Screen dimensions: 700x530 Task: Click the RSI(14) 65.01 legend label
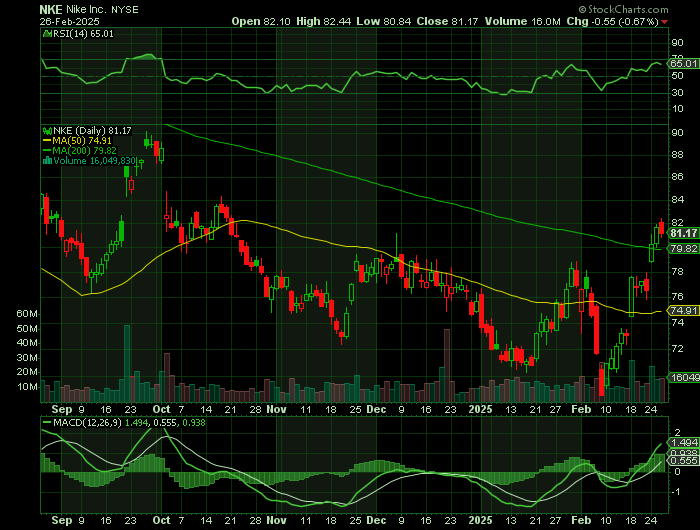83,33
